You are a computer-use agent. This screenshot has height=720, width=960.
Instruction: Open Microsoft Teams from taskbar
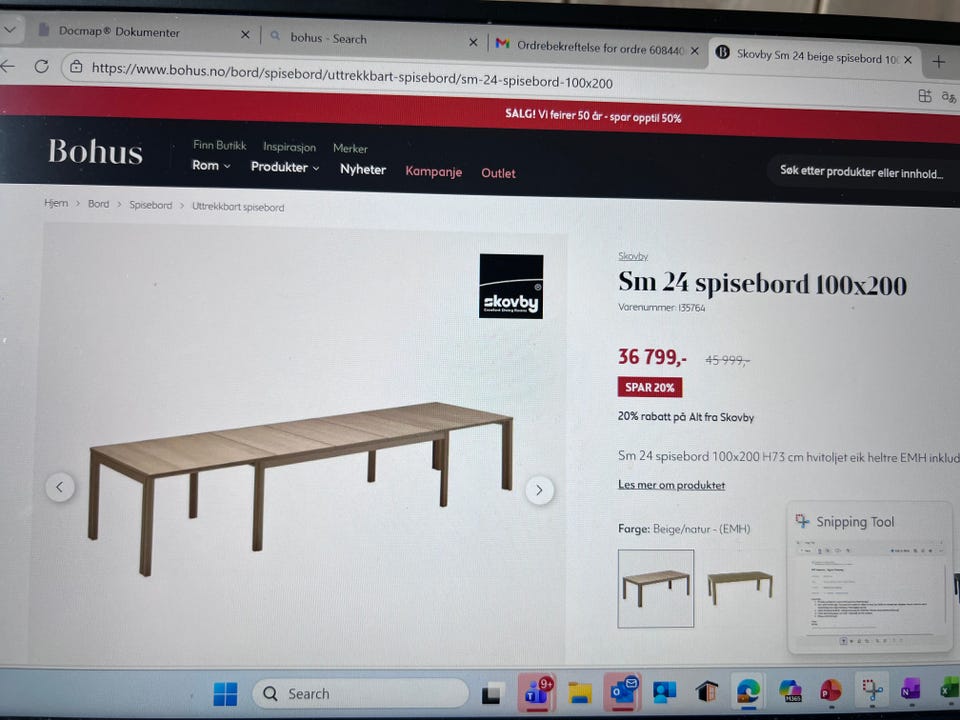[x=537, y=692]
